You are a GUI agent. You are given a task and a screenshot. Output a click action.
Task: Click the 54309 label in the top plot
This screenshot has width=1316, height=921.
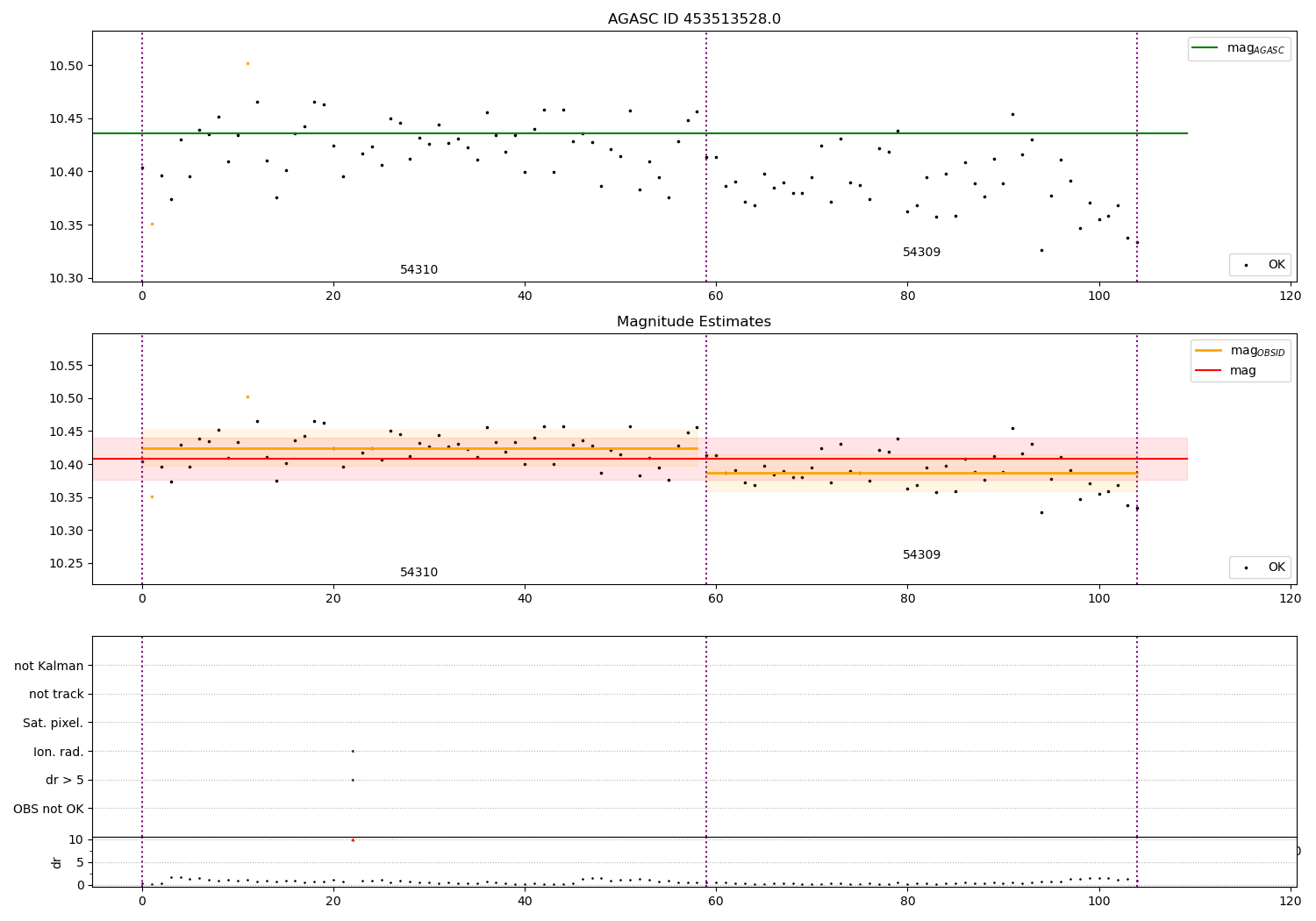point(921,253)
